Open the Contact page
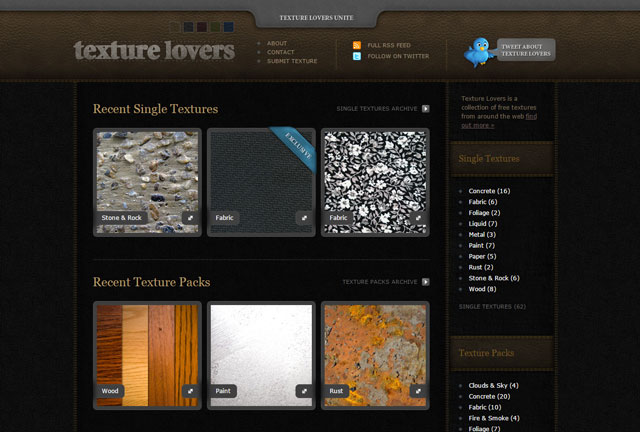 (x=281, y=52)
